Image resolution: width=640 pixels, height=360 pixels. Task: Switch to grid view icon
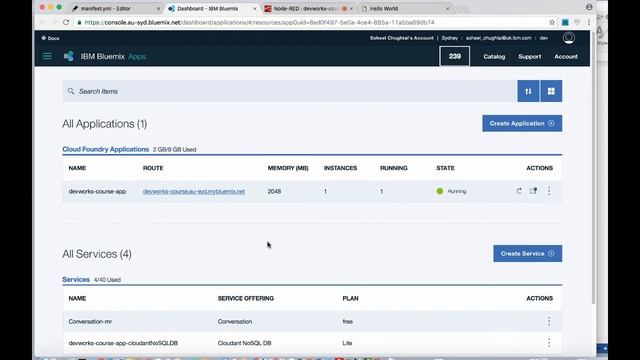tap(551, 91)
